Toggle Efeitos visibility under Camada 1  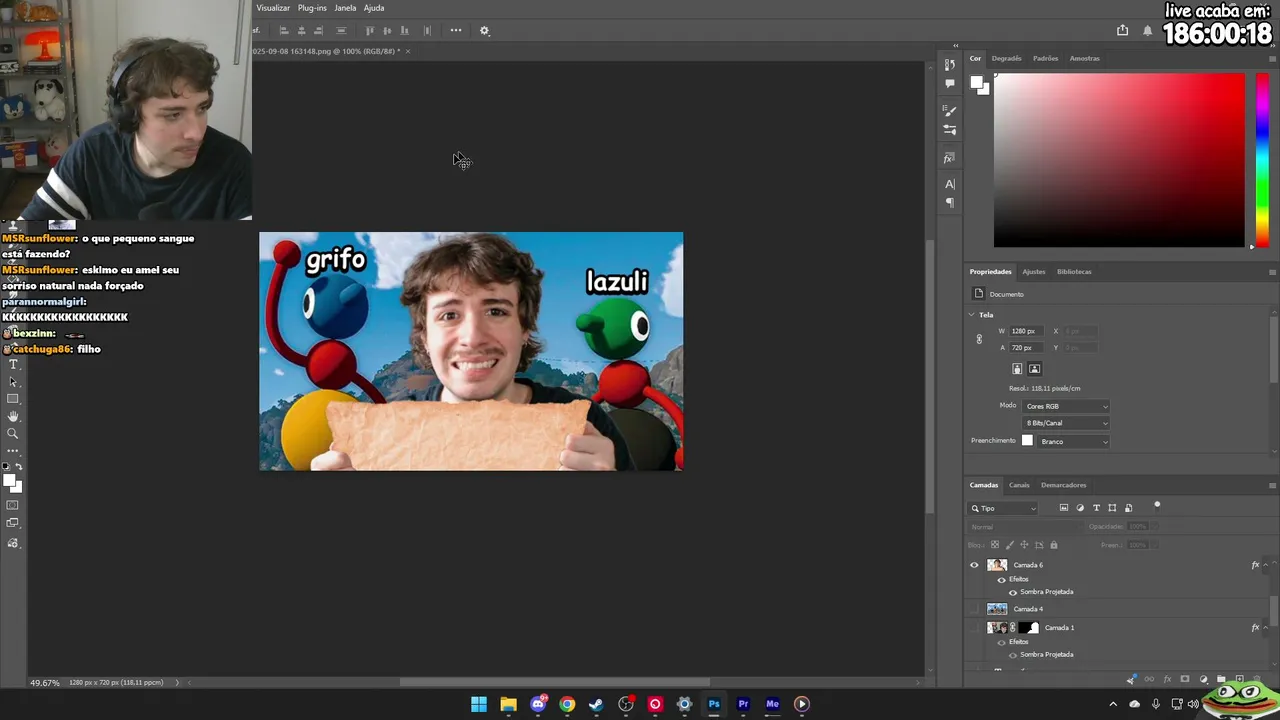pos(1002,642)
